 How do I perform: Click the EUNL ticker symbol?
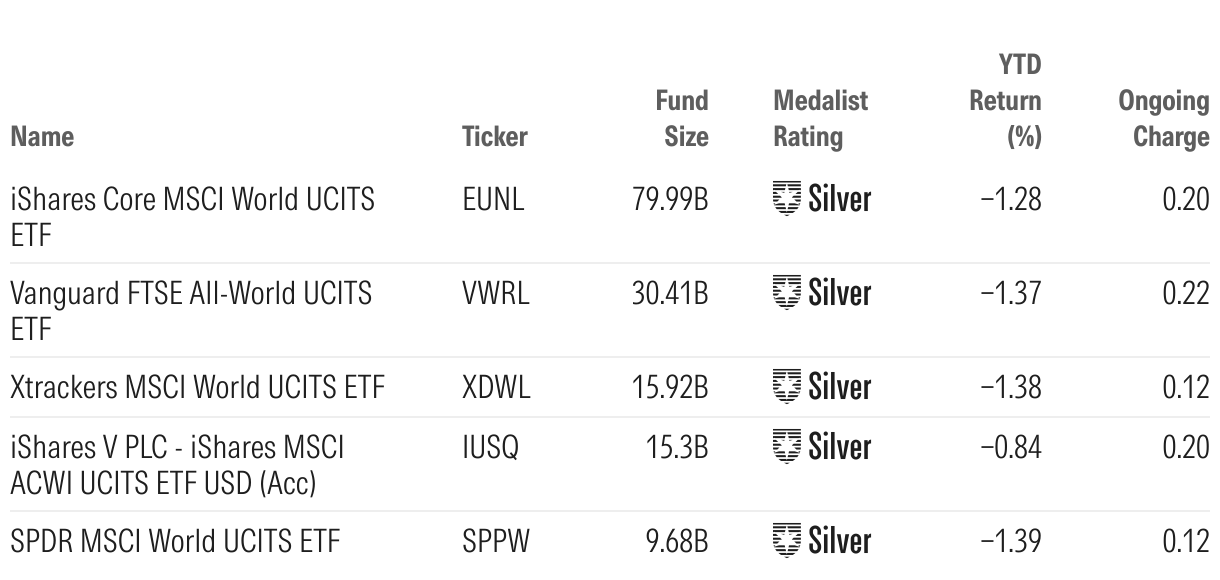point(493,200)
